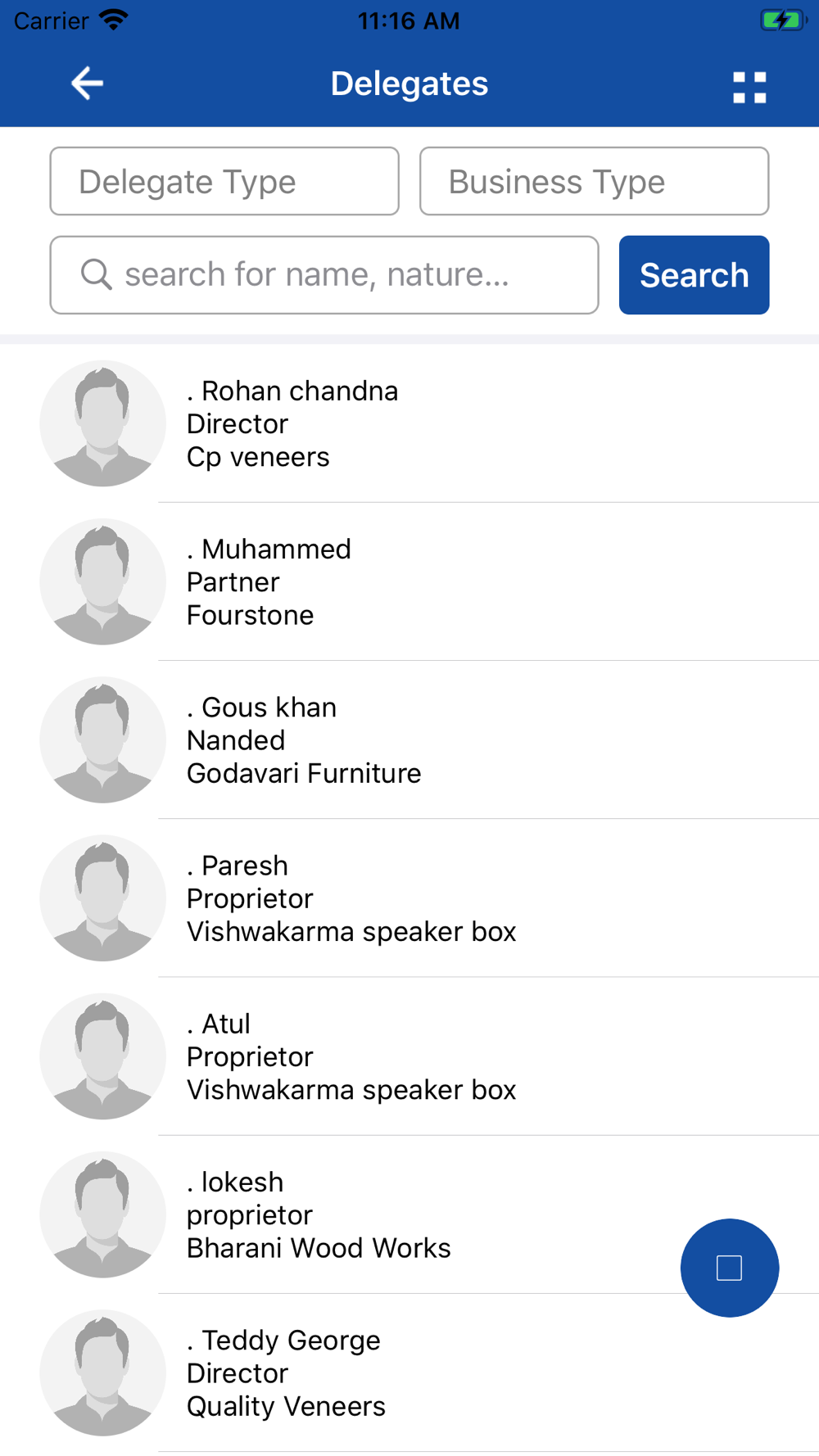This screenshot has height=1456, width=819.
Task: Click the Search button
Action: [x=694, y=275]
